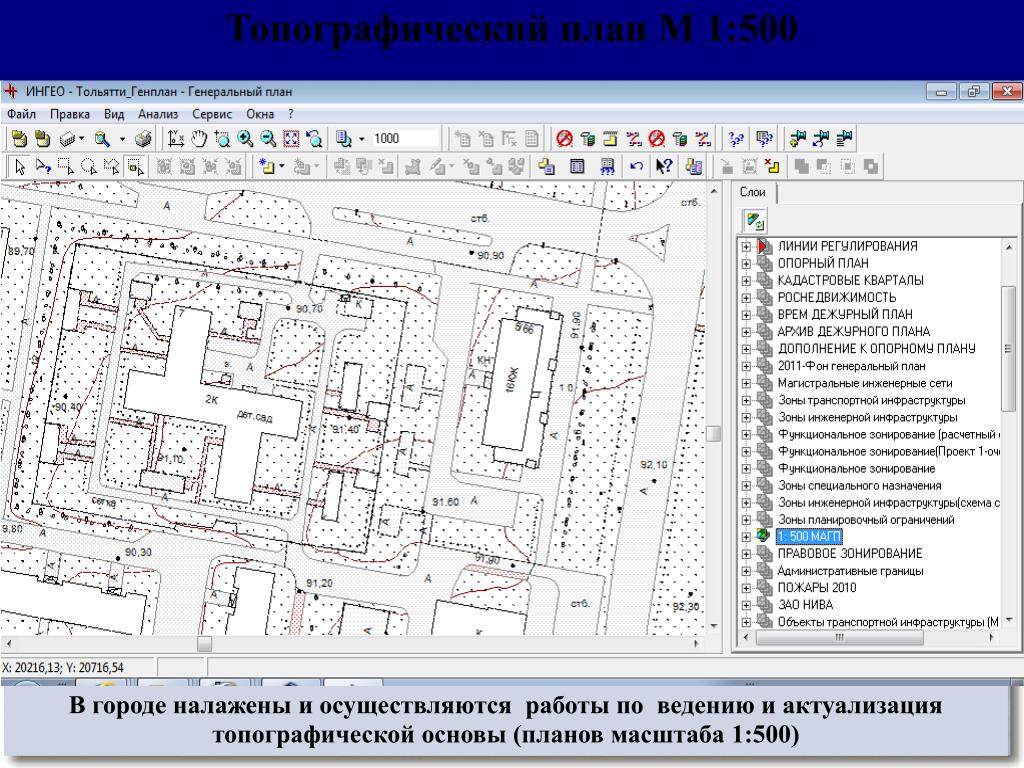
Task: Zoom in with plus magnifier
Action: pos(246,138)
